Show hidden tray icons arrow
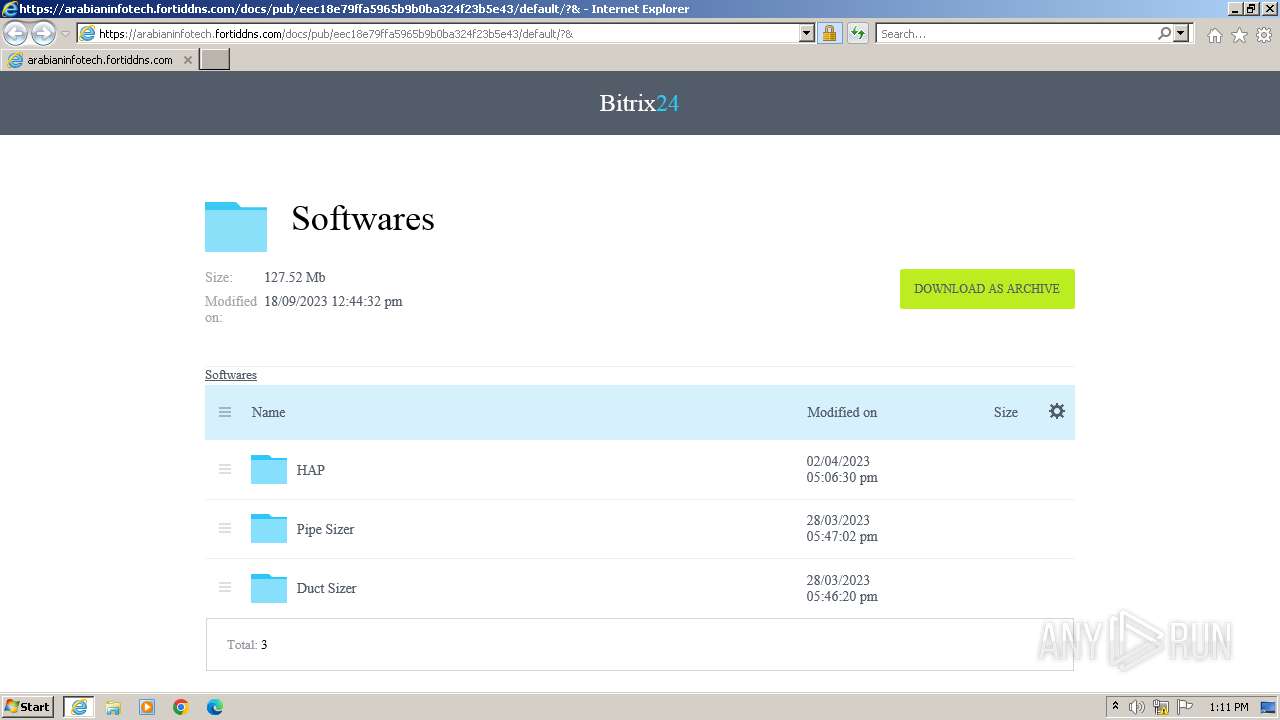 coord(1115,707)
